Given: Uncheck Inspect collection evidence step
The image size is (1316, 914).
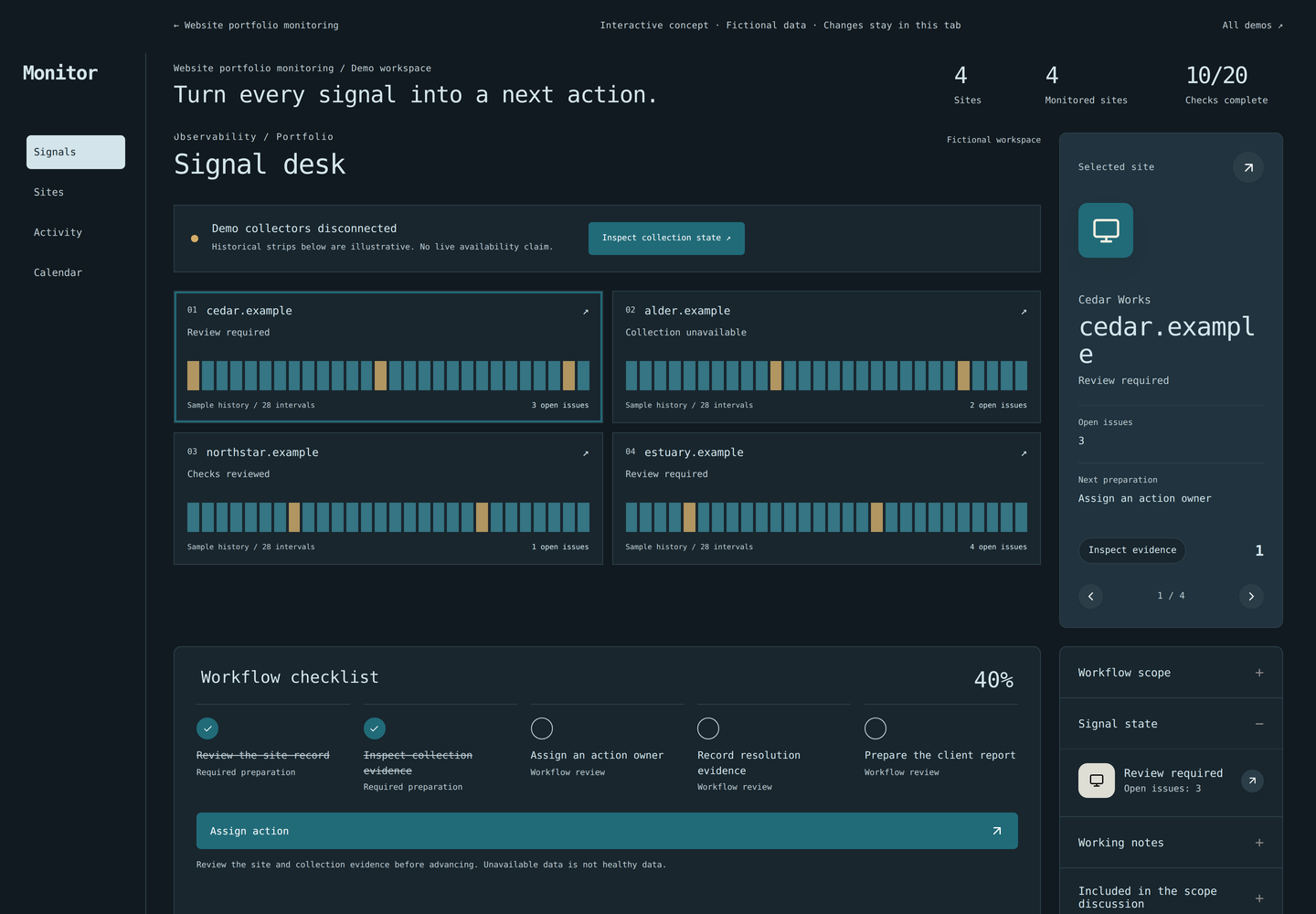Looking at the screenshot, I should coord(375,728).
